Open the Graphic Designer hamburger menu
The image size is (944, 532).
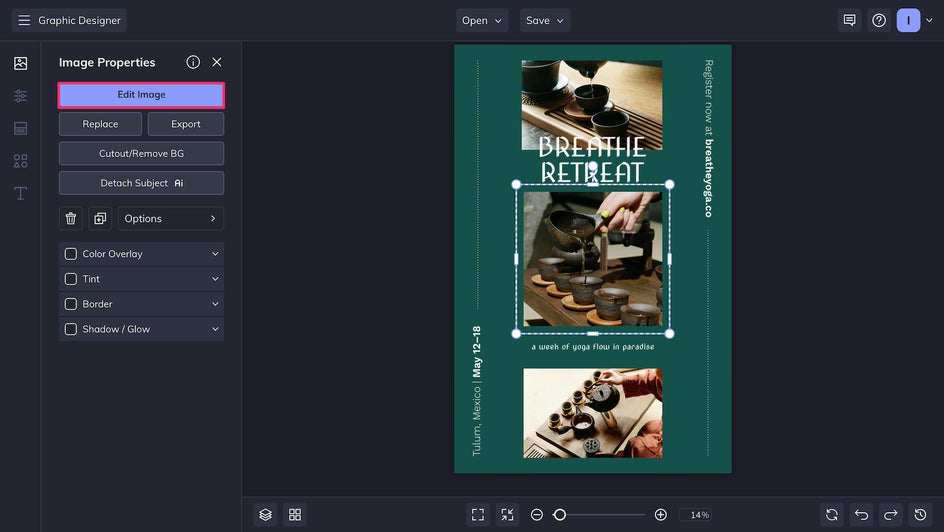24,20
